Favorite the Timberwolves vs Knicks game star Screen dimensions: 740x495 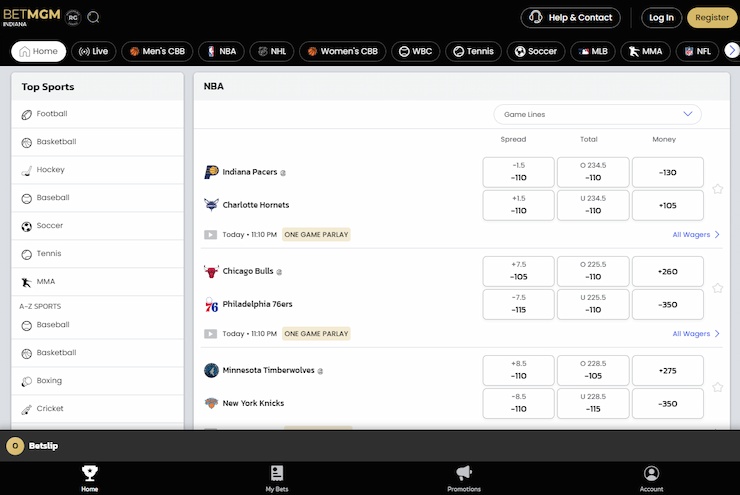717,387
